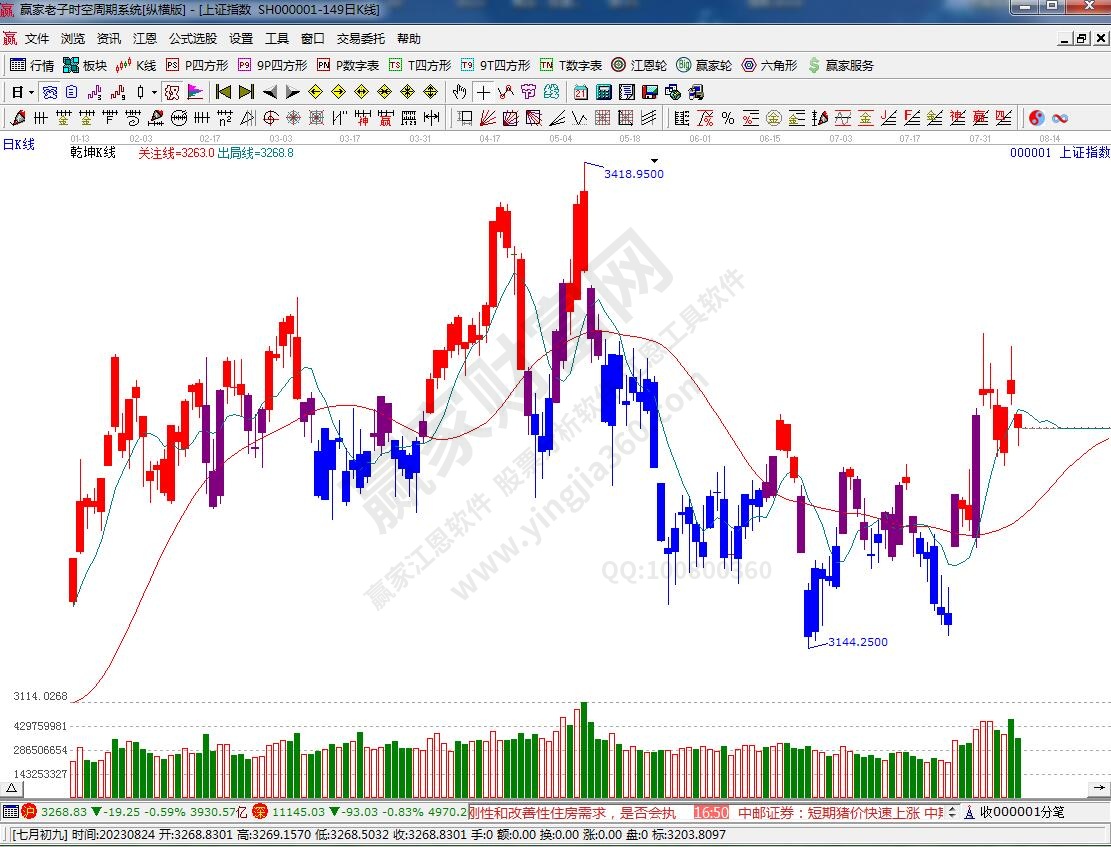Open the period 日 dropdown arrow

32,92
